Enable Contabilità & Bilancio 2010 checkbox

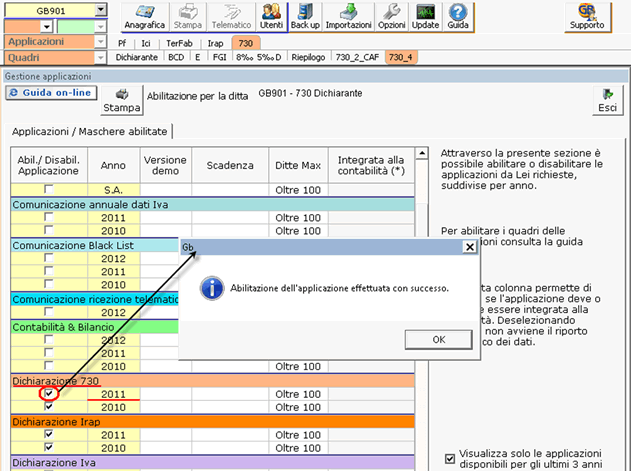click(49, 366)
